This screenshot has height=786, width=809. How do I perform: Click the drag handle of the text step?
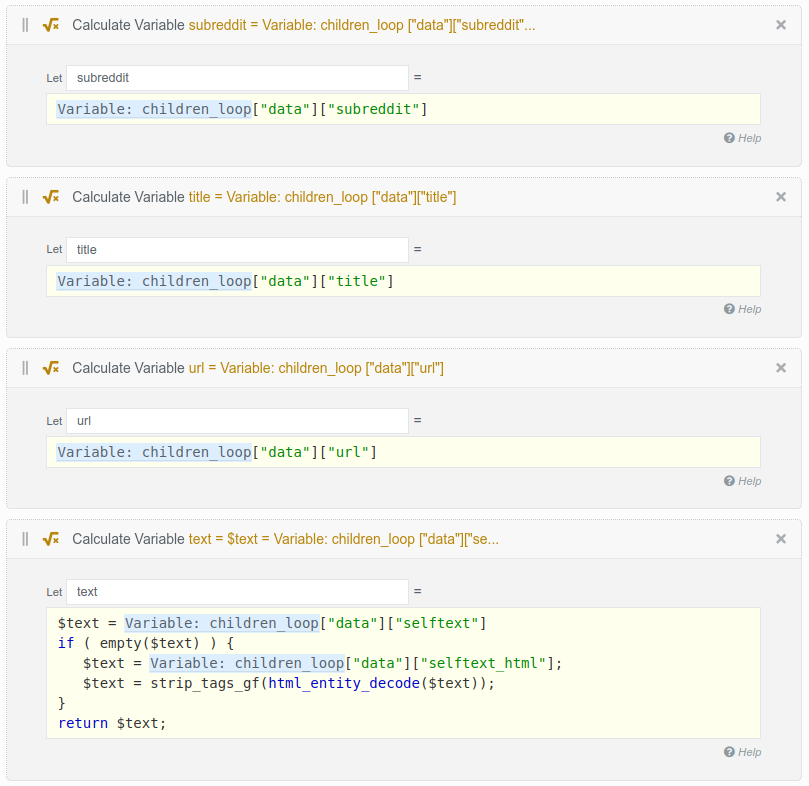coord(25,539)
